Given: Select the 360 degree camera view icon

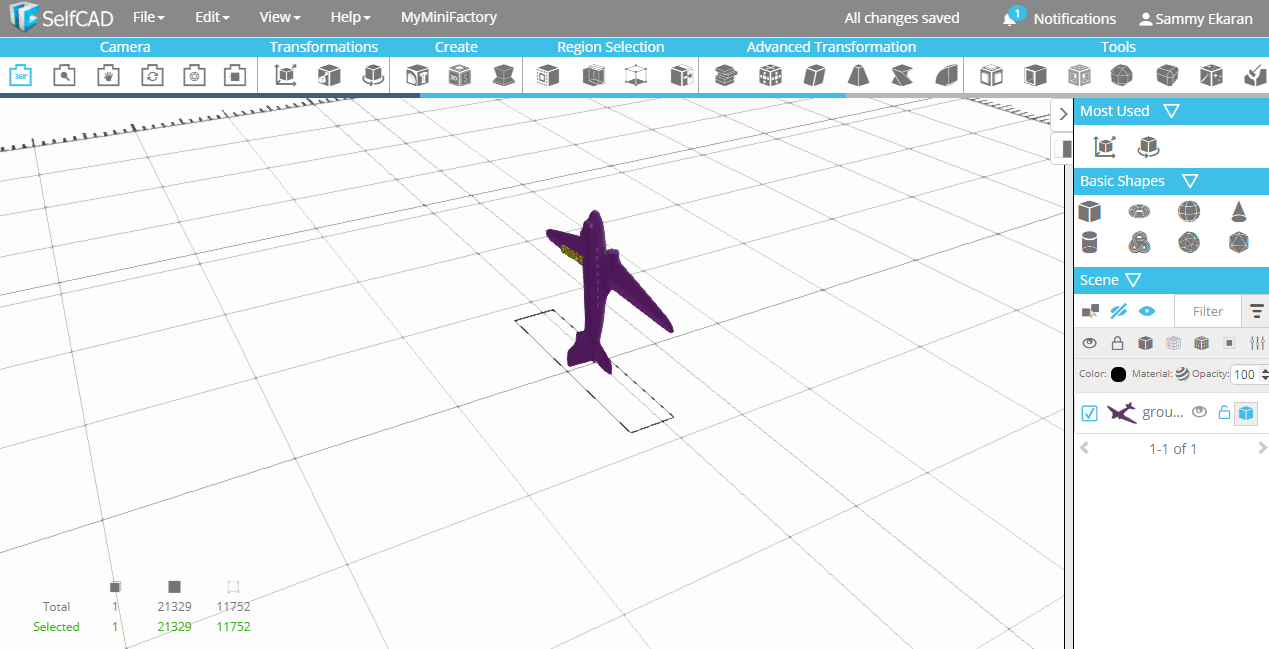Looking at the screenshot, I should [x=21, y=75].
